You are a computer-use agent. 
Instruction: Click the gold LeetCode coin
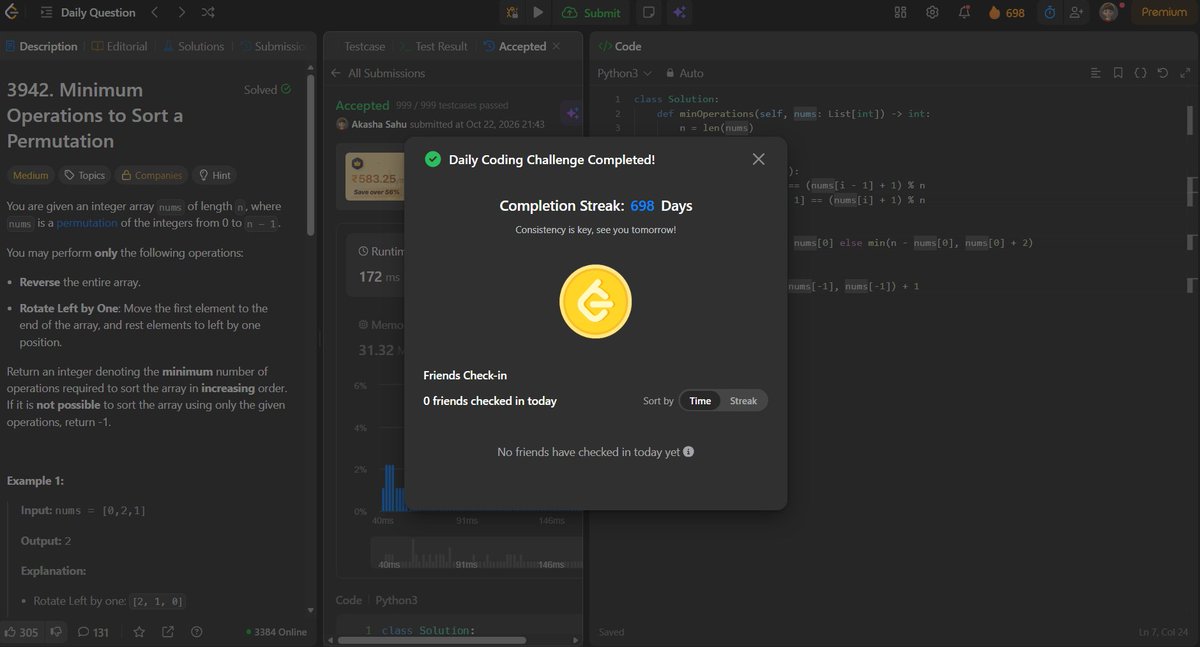click(x=595, y=303)
